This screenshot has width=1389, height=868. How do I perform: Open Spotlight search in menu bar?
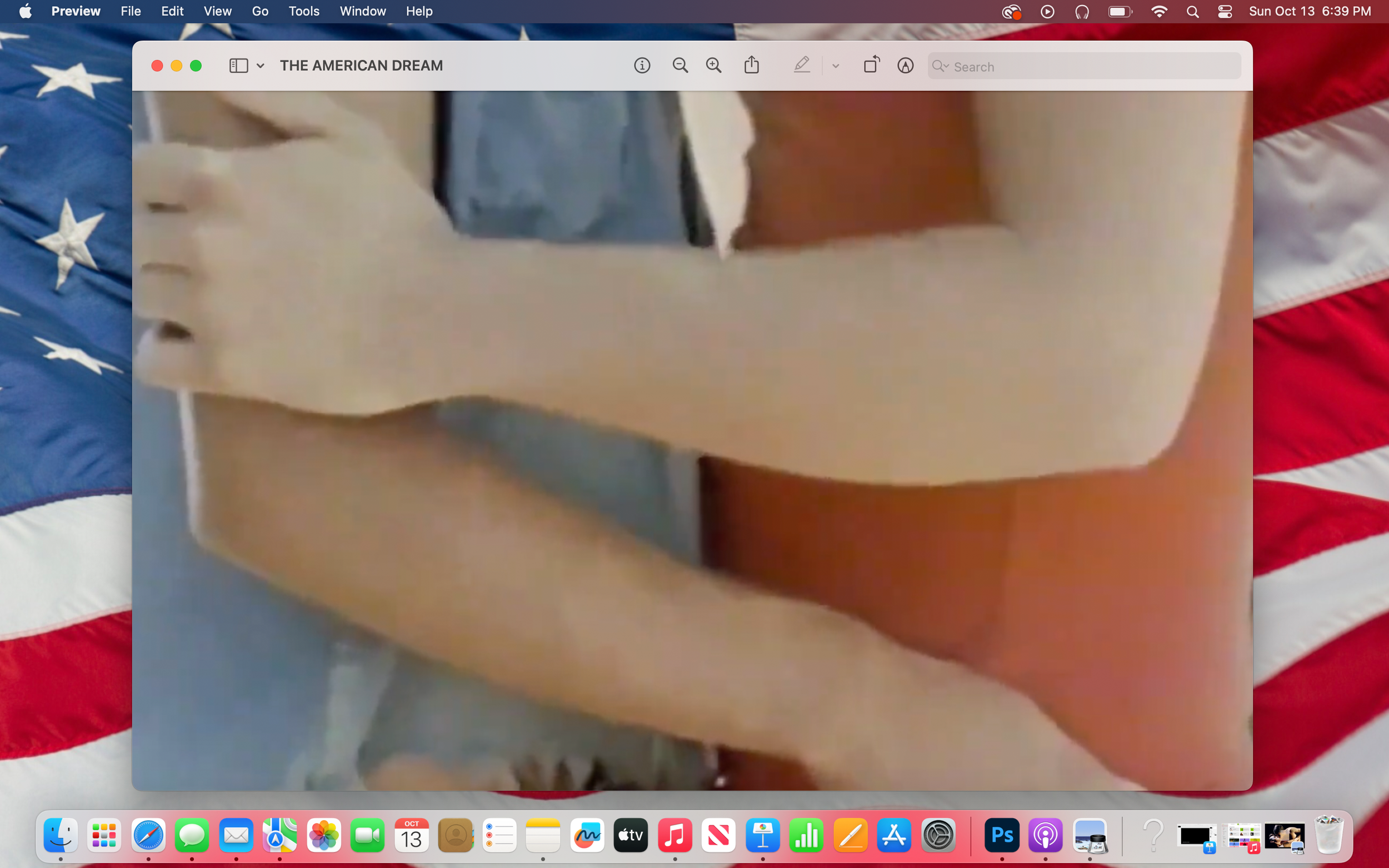(1193, 12)
